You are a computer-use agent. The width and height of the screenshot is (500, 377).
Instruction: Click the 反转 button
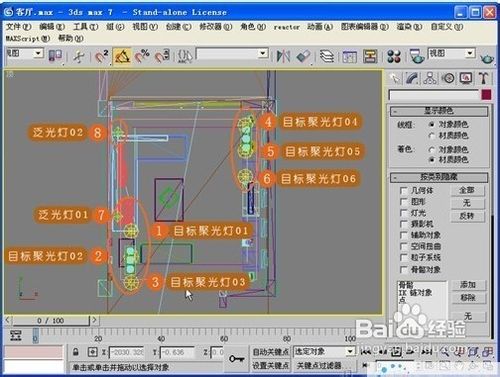click(467, 216)
